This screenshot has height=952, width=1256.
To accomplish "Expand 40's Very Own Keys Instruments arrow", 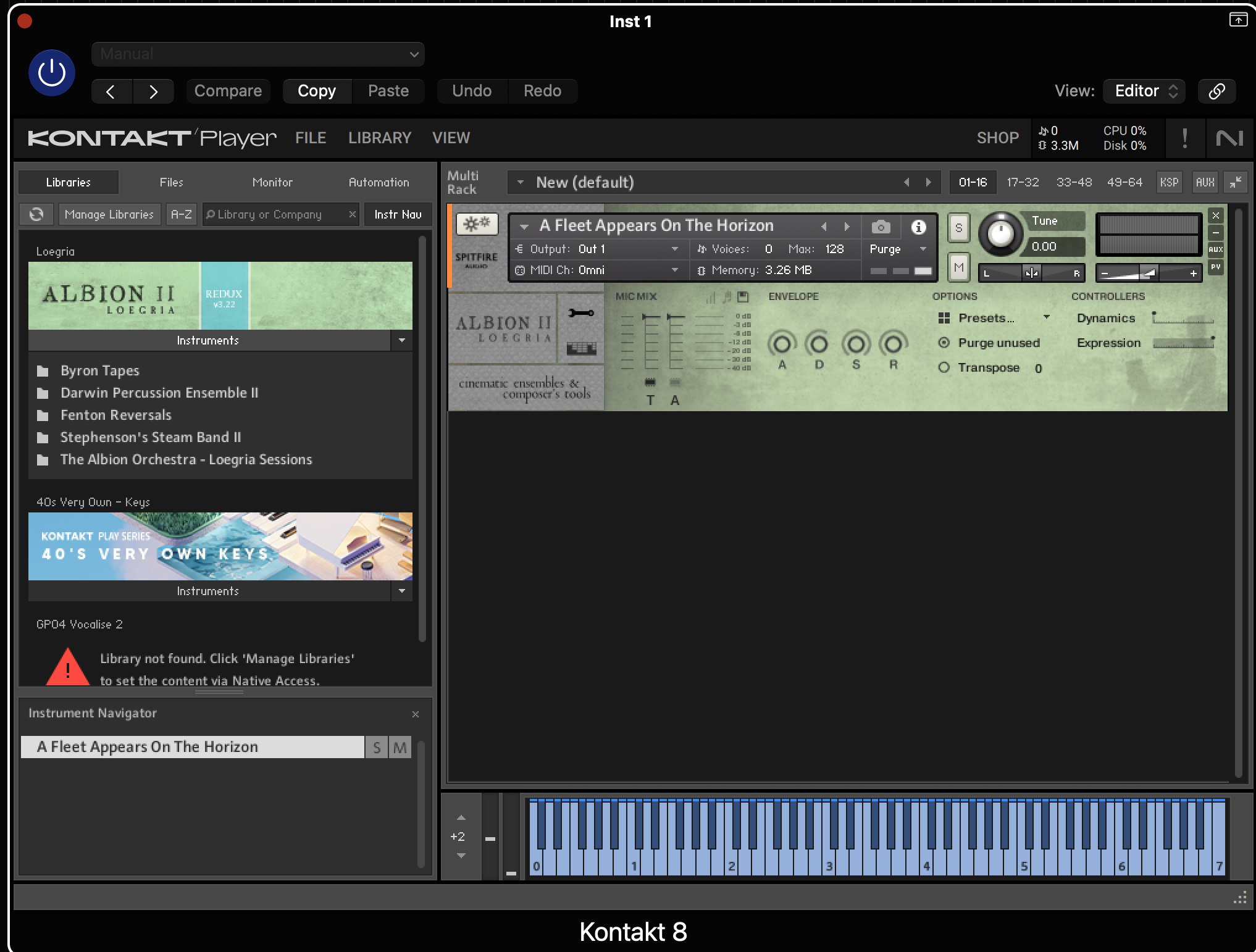I will coord(402,591).
